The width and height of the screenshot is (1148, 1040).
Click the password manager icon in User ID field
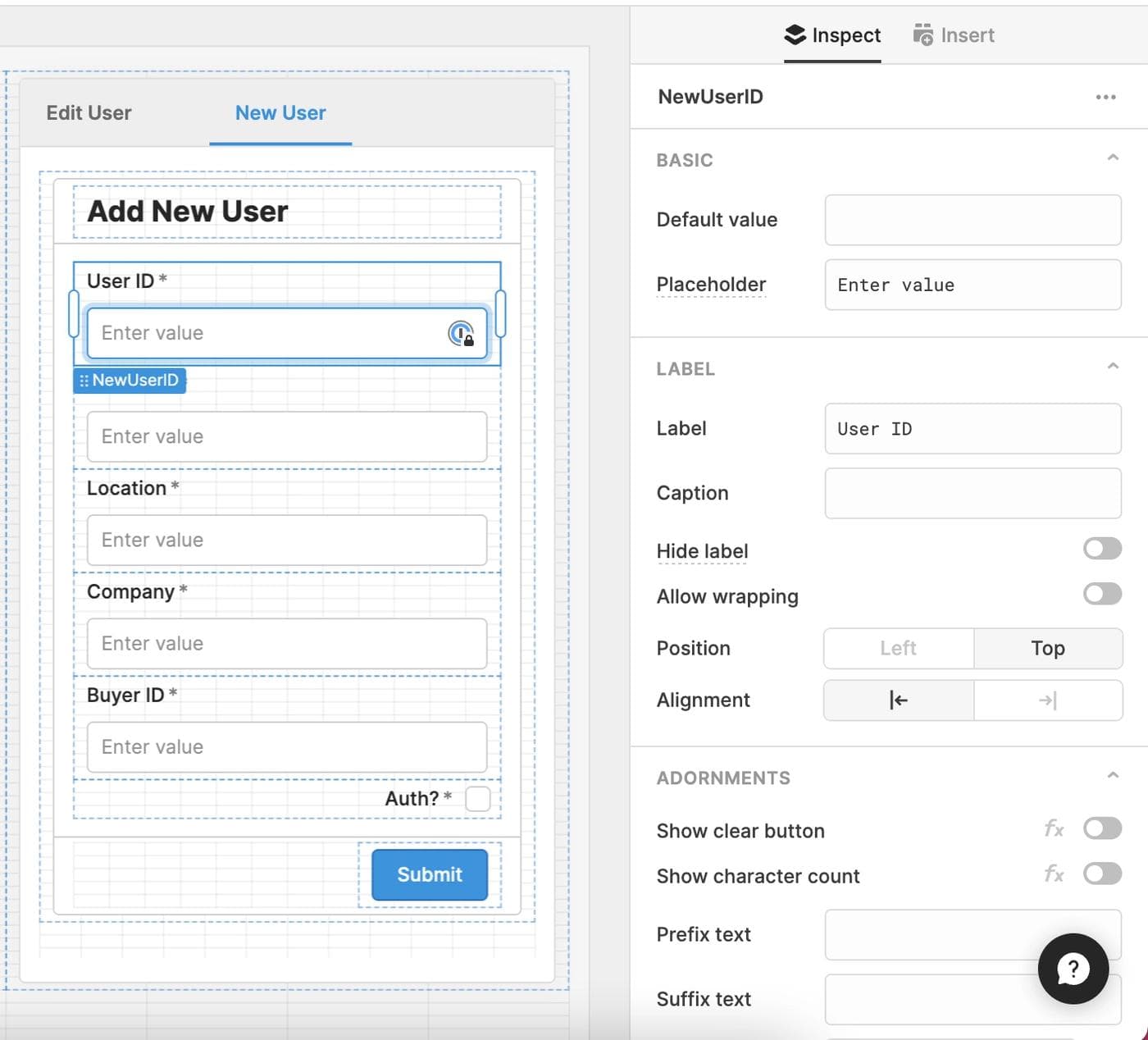pos(461,334)
